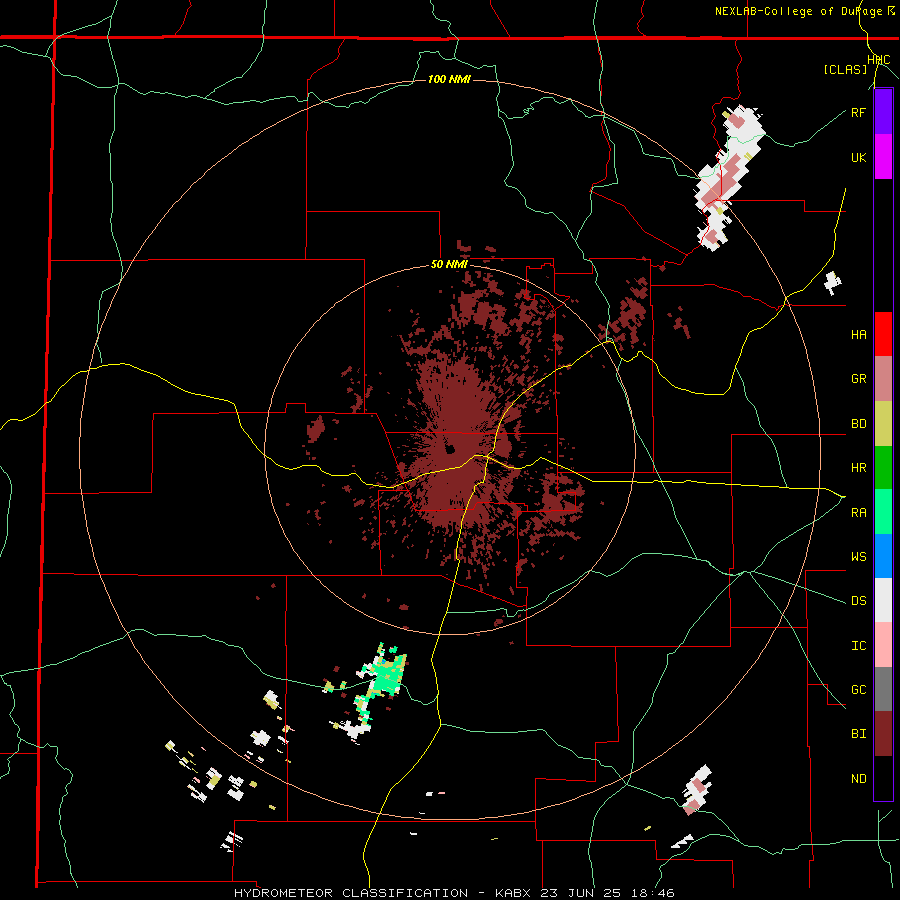The image size is (900, 900).
Task: Pick the RA rain light green swatch
Action: pyautogui.click(x=883, y=512)
